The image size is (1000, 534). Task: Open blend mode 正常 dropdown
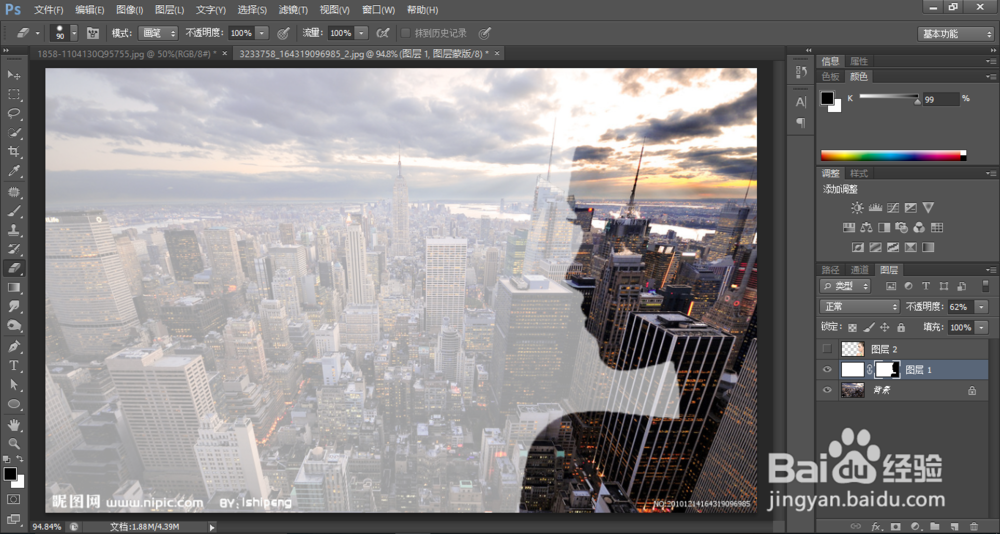coord(859,307)
